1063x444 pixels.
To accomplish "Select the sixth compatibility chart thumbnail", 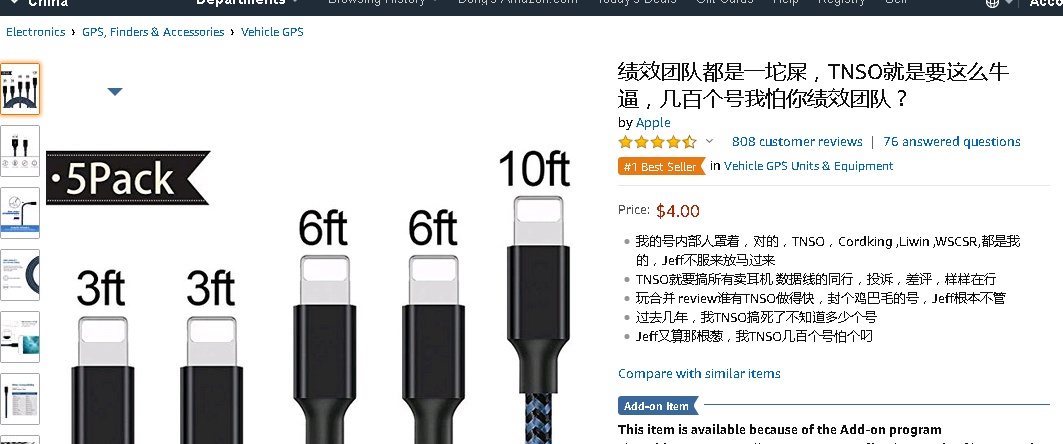I will click(20, 399).
